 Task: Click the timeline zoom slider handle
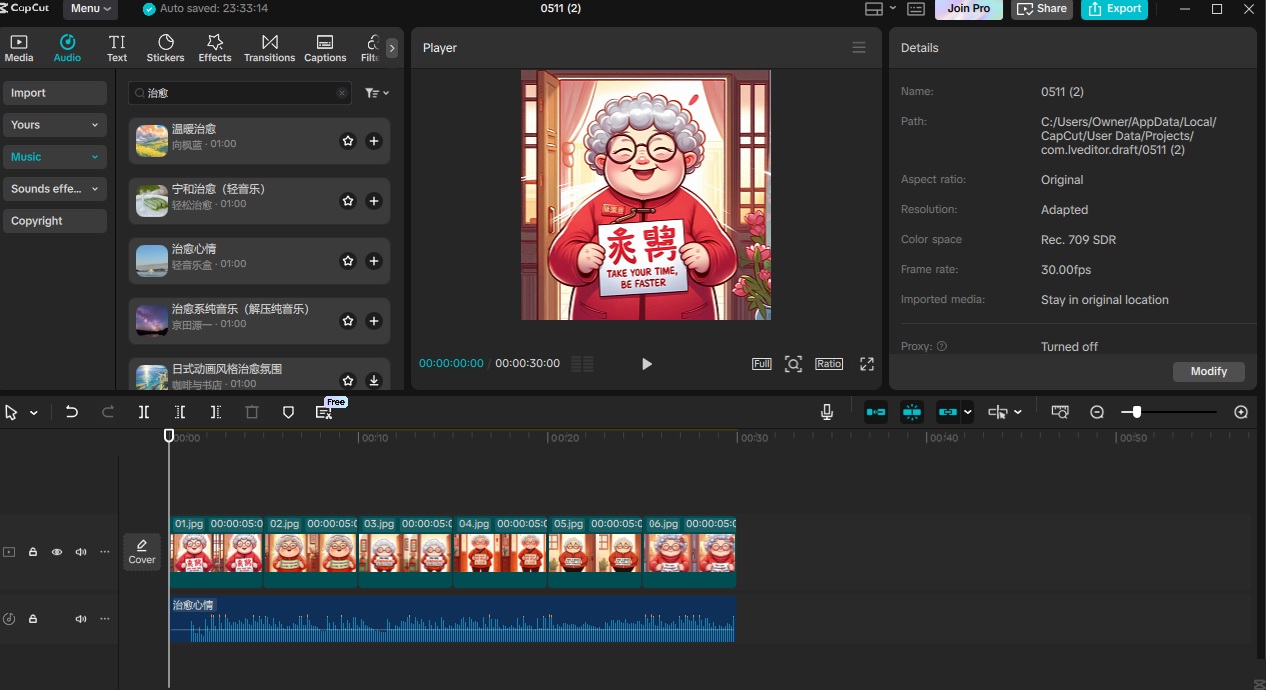pos(1137,412)
